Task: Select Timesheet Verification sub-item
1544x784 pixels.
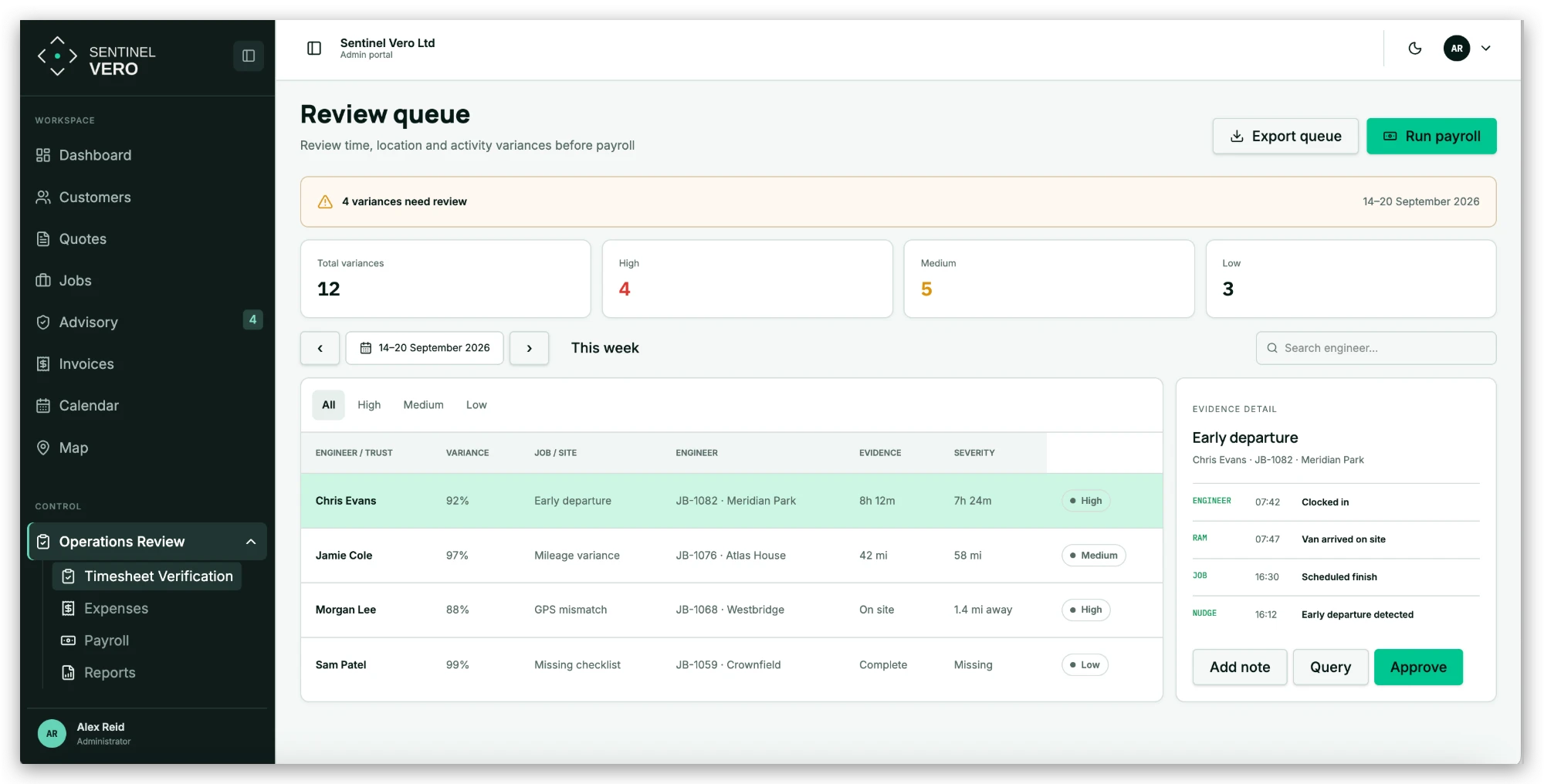Action: pos(147,576)
